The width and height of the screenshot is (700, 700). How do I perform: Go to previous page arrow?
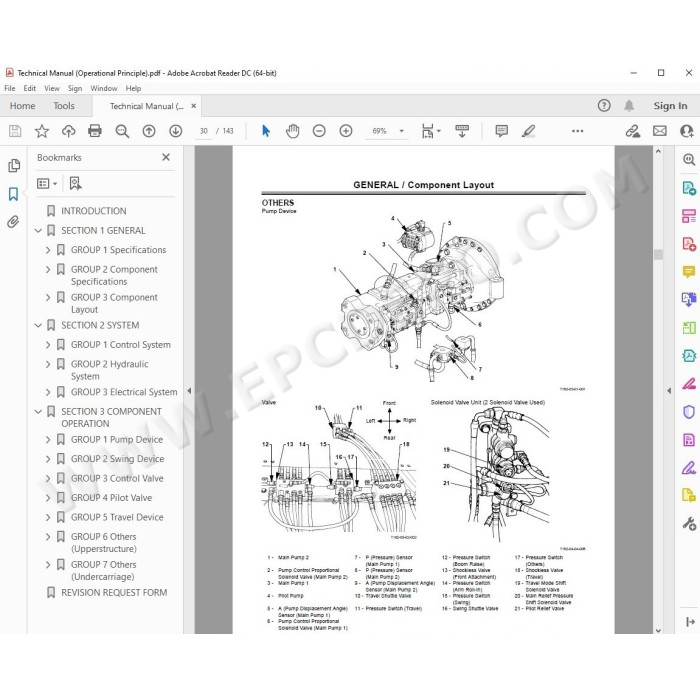[149, 131]
